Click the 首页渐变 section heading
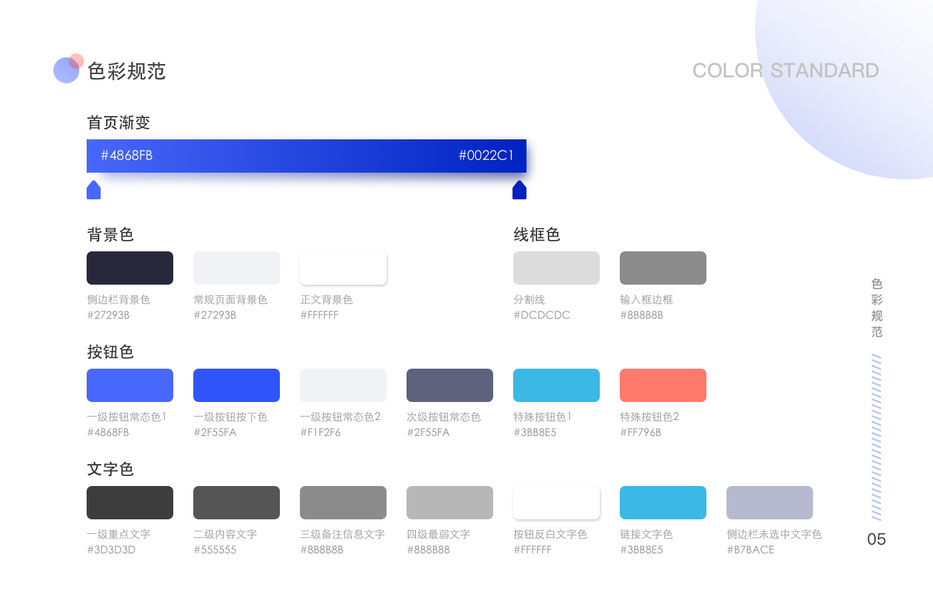933x600 pixels. [x=118, y=123]
